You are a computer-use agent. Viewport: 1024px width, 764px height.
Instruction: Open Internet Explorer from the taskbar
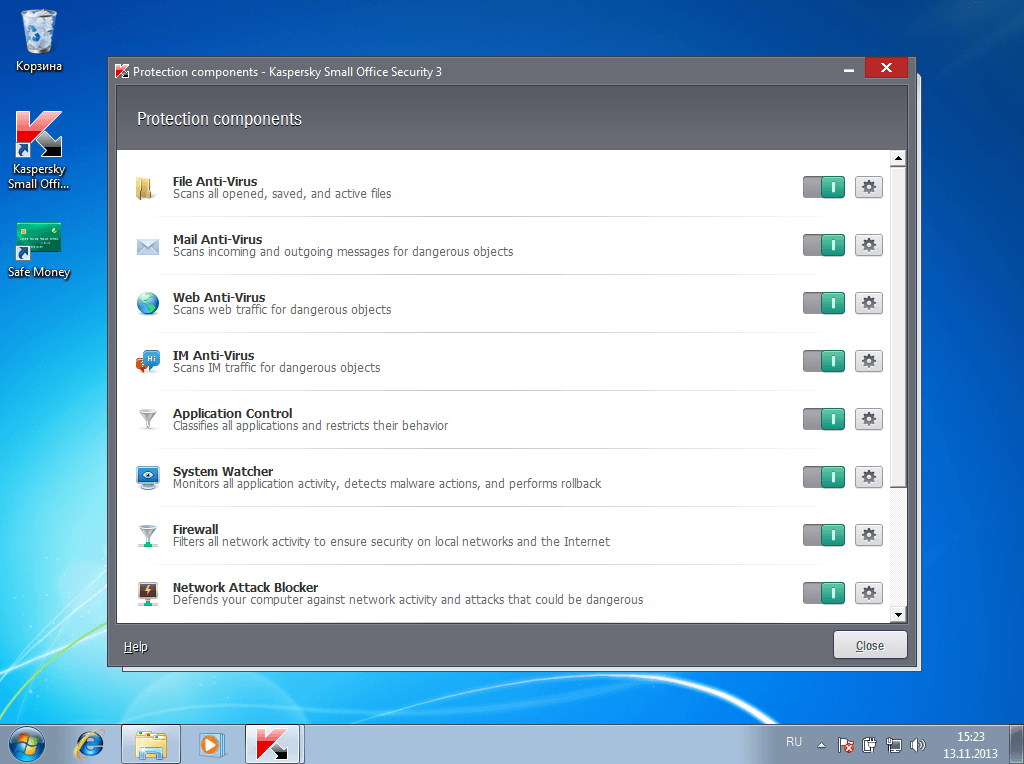coord(89,744)
